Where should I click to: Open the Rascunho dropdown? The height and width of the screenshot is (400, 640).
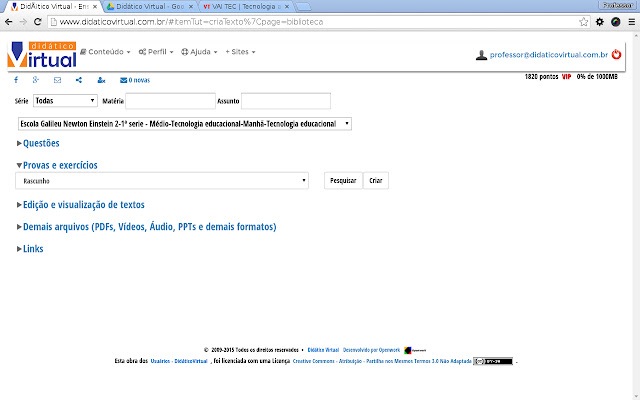162,181
